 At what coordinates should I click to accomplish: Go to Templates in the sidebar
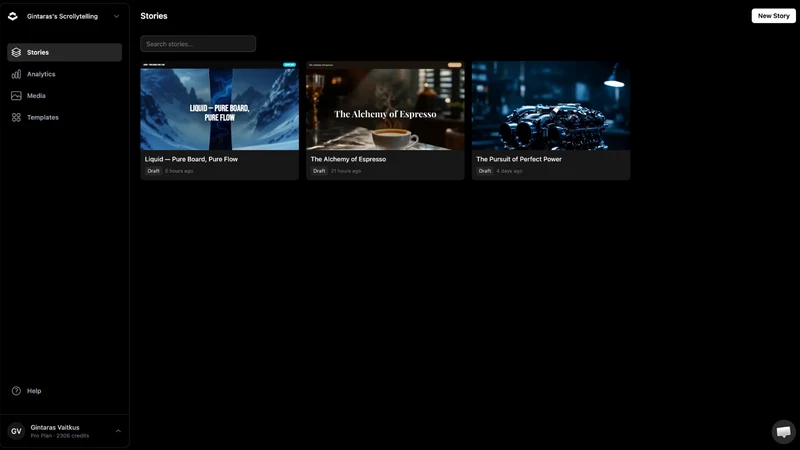coord(64,117)
